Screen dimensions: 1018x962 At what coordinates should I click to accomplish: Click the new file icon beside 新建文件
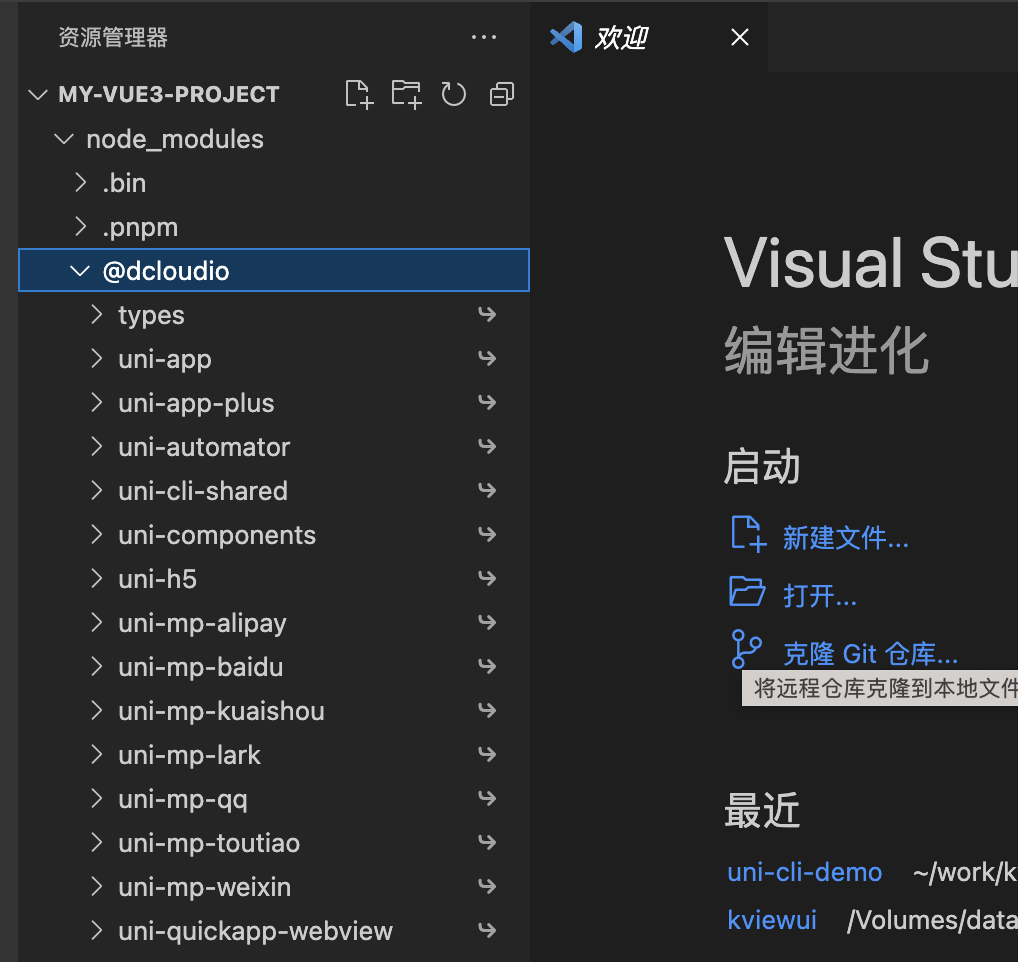[748, 534]
